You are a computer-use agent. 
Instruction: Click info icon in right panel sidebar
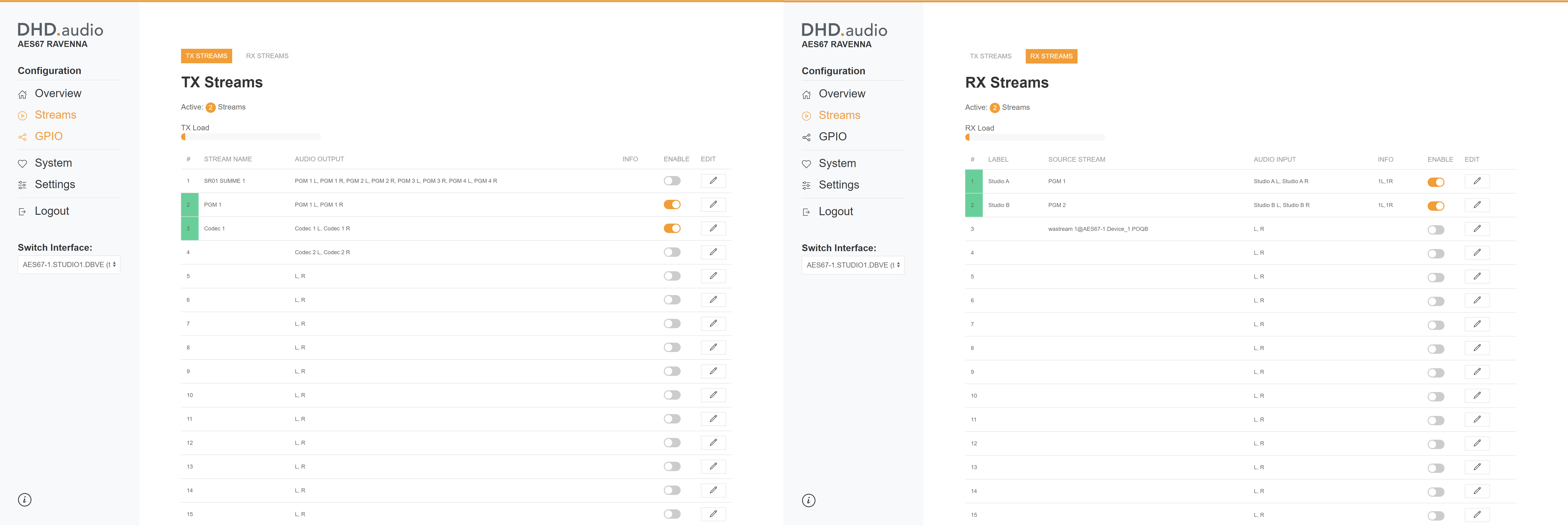point(808,501)
